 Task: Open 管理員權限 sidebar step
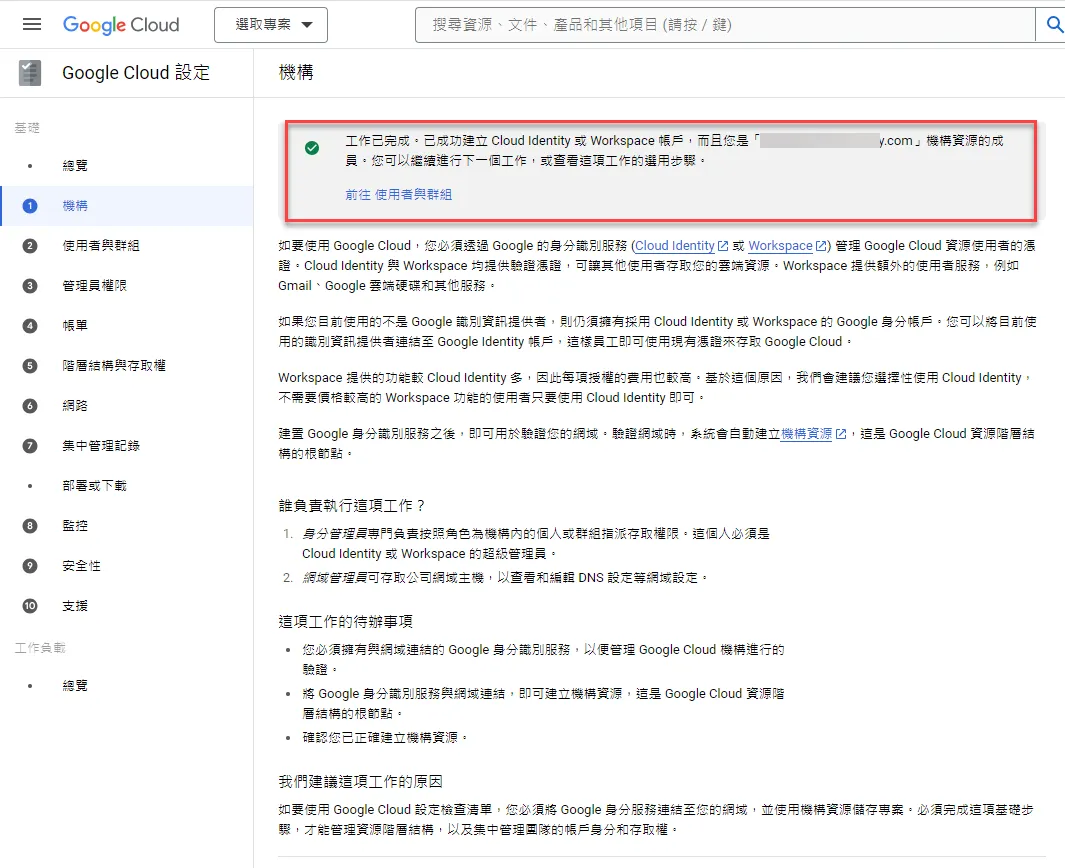[x=94, y=286]
